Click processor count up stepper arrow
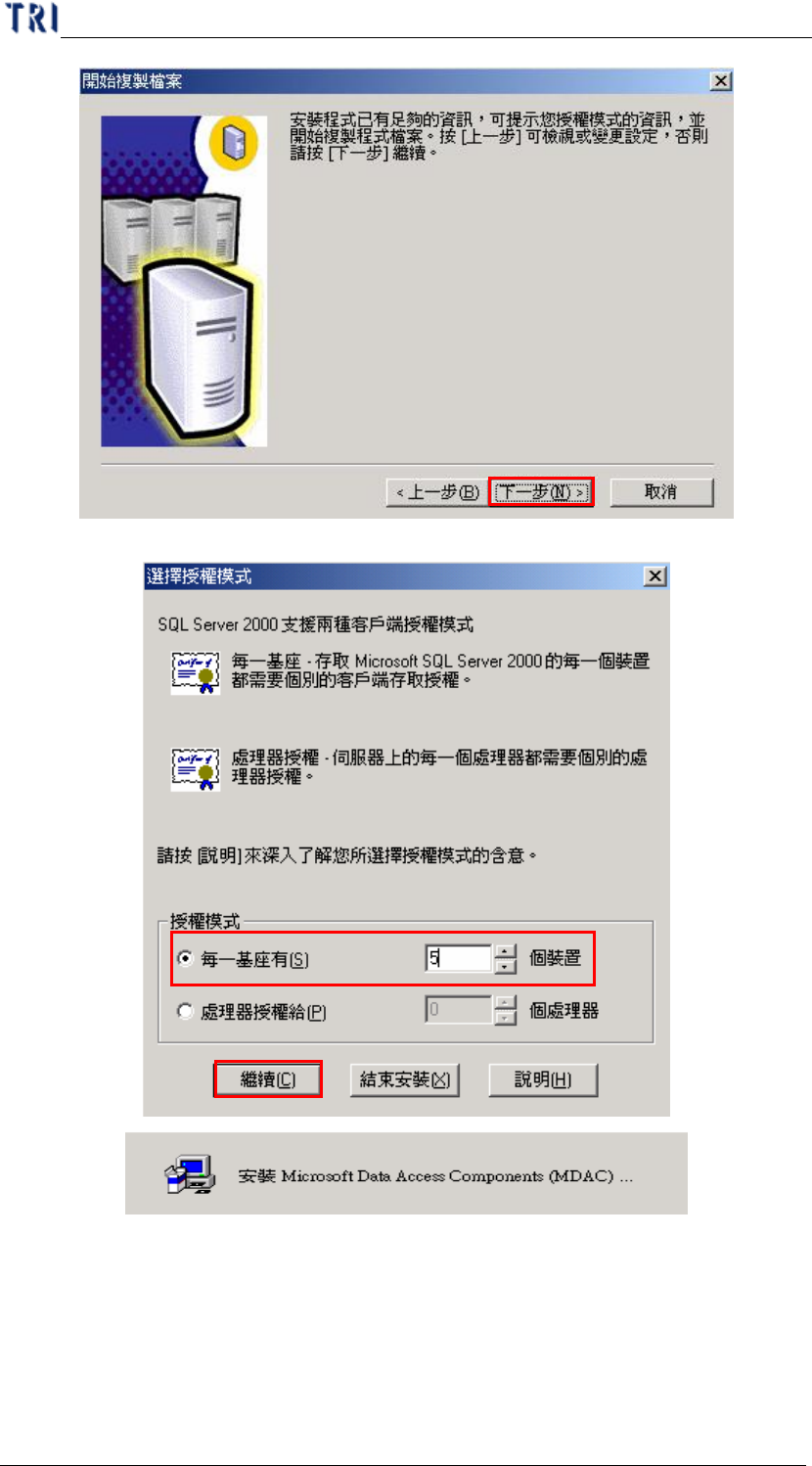Screen dimensions: 812x1466 (505, 1003)
